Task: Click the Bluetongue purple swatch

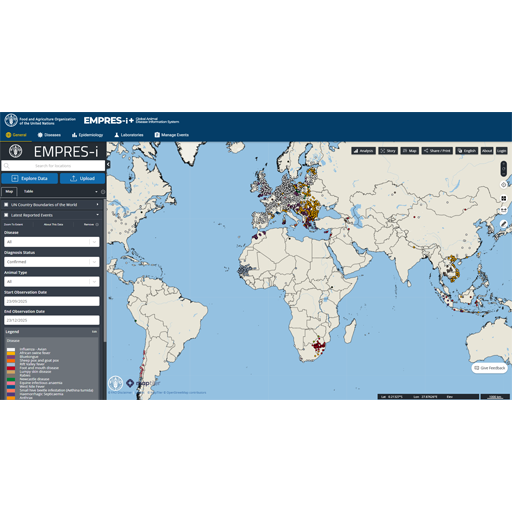Action: coord(11,357)
